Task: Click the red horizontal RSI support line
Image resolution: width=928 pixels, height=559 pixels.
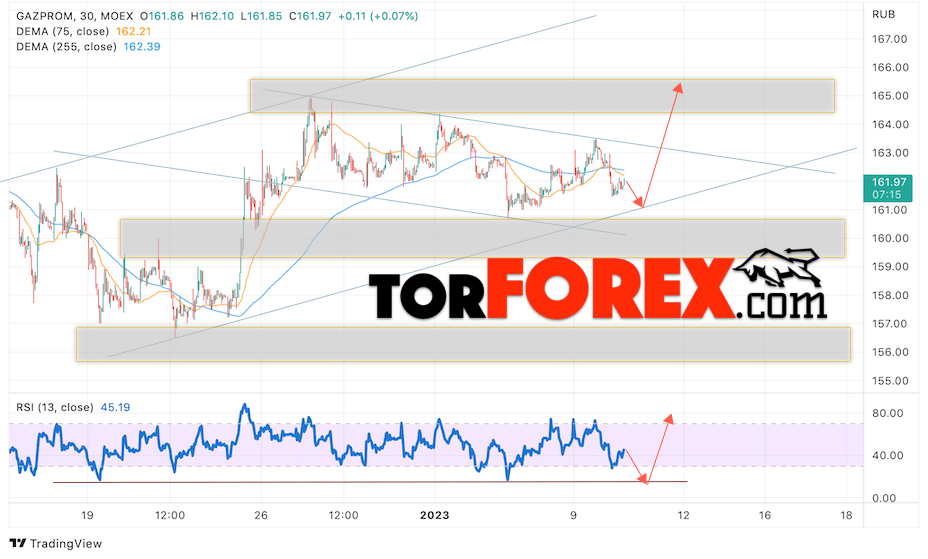Action: pos(370,482)
